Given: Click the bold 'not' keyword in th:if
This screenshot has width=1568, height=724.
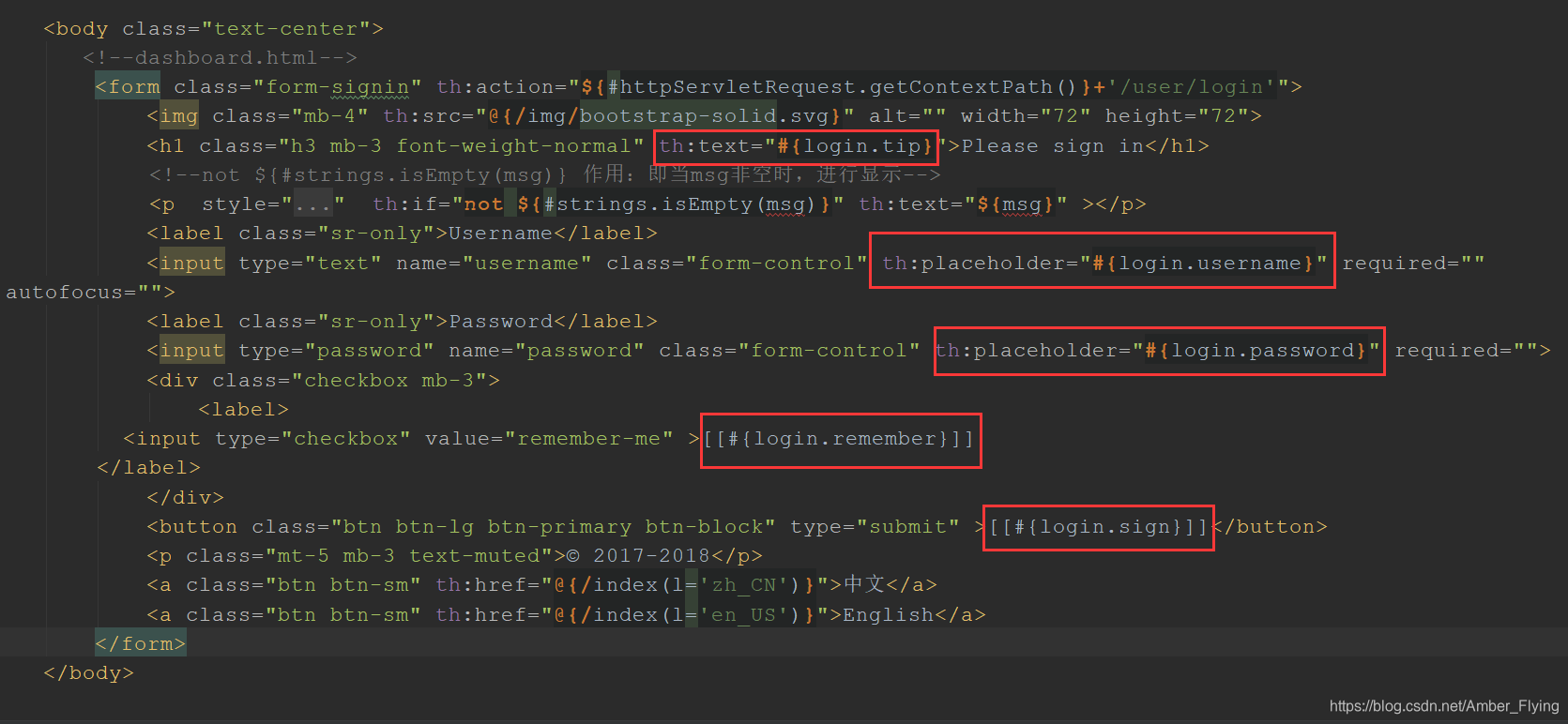Looking at the screenshot, I should click(483, 204).
